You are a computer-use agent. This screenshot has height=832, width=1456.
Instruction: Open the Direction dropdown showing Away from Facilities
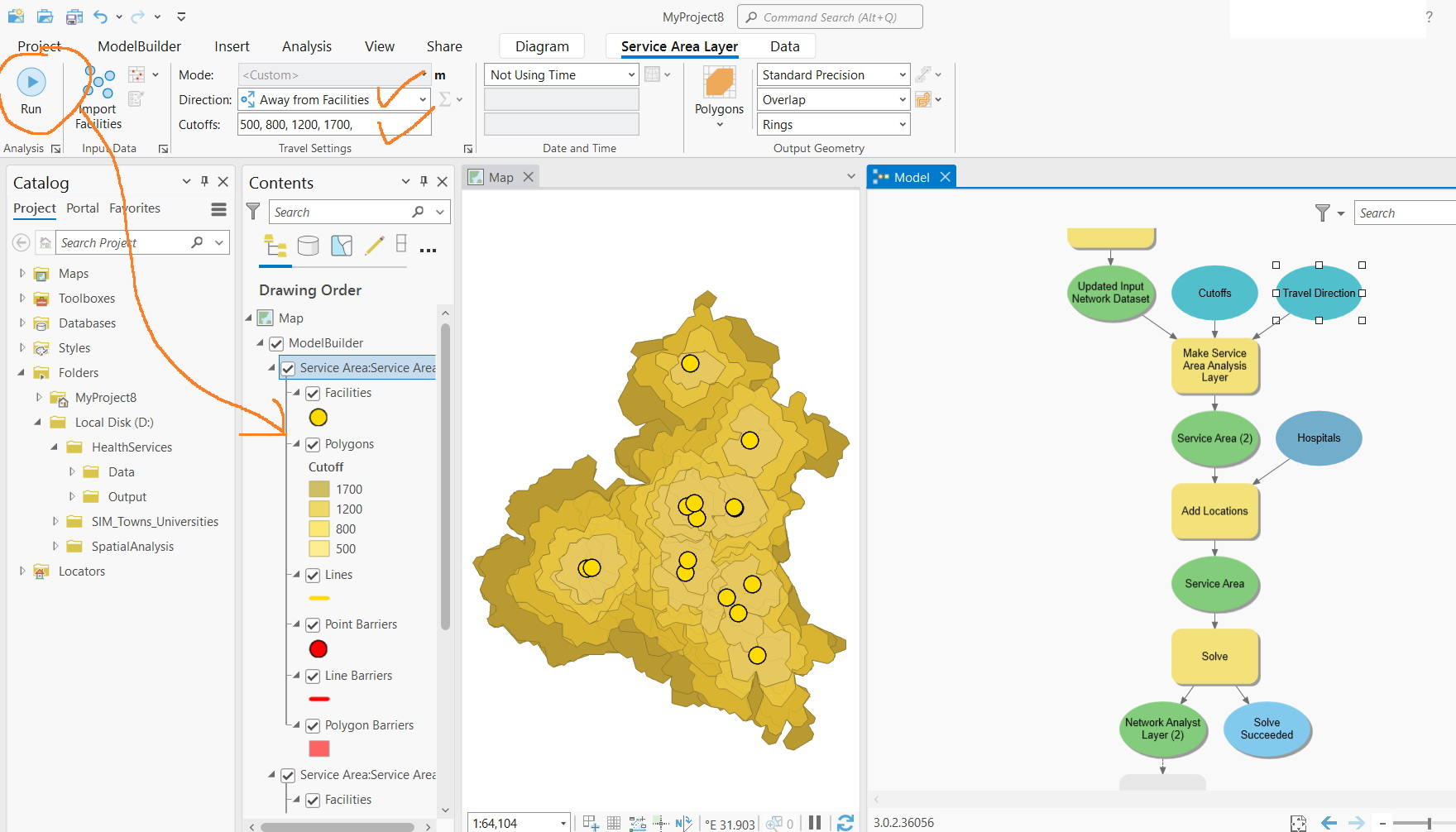pyautogui.click(x=423, y=99)
